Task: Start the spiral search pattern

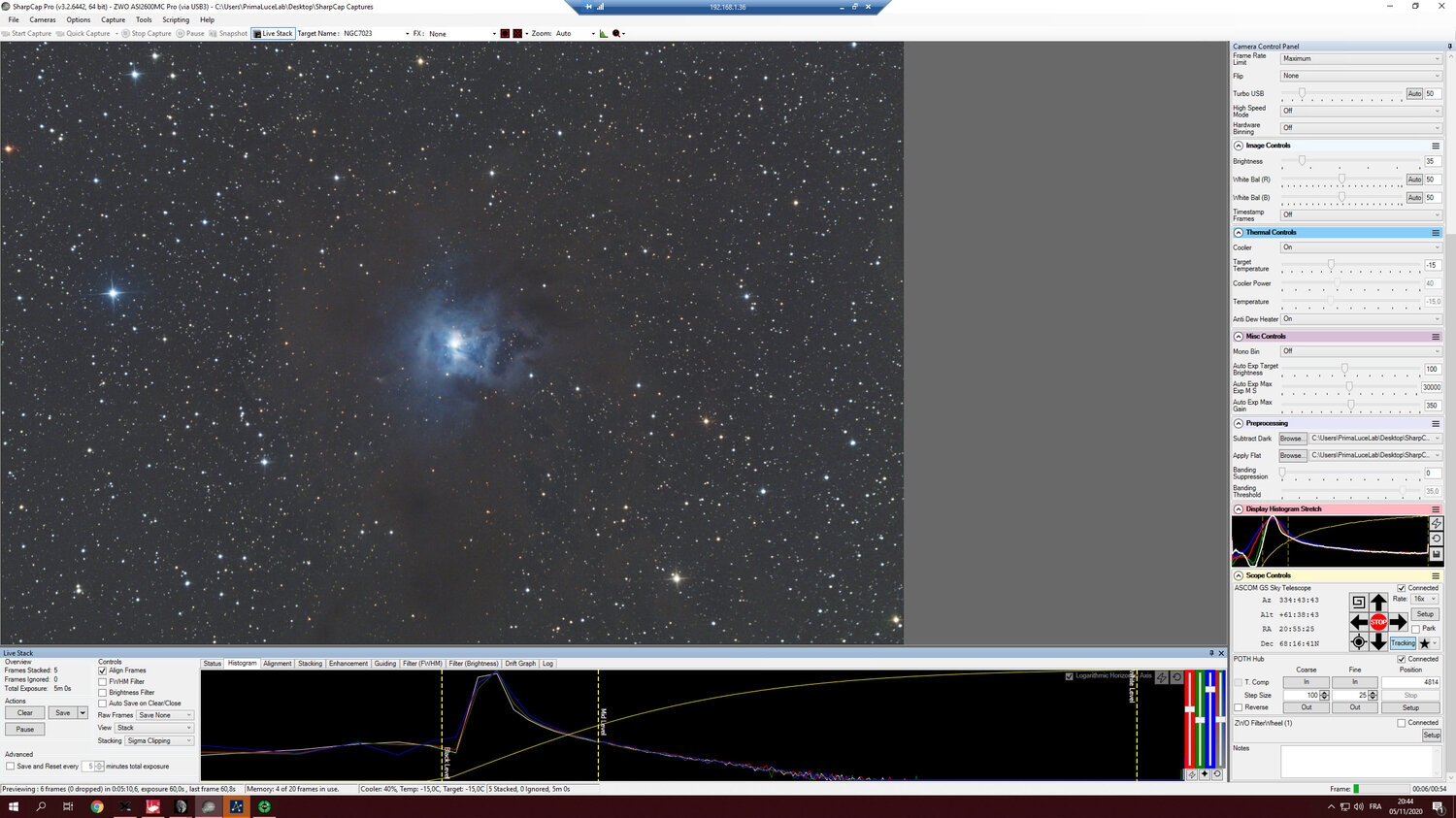Action: 1359,603
